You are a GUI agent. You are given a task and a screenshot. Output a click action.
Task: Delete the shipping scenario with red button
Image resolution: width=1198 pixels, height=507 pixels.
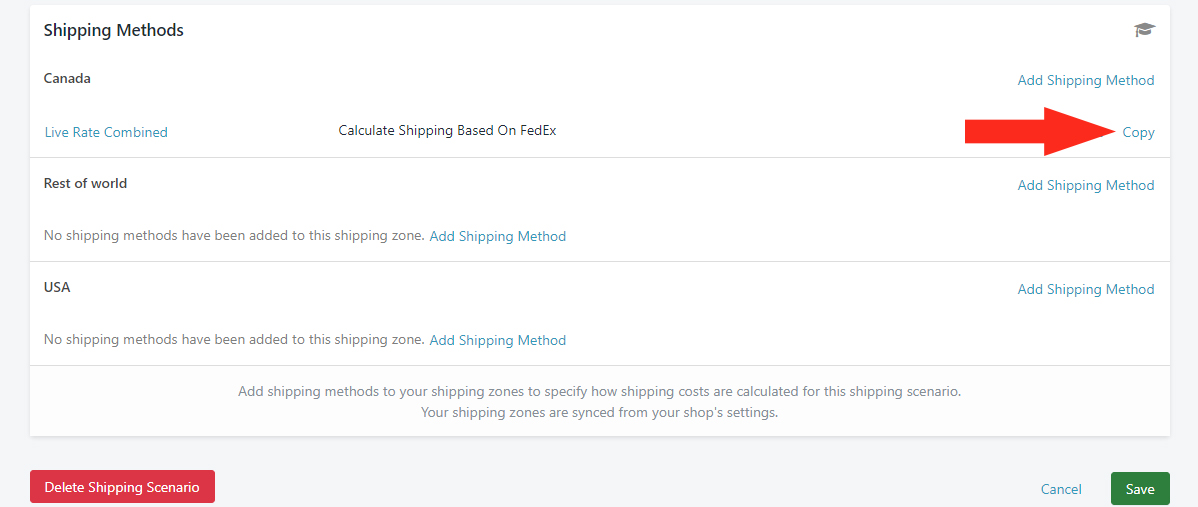[x=122, y=487]
